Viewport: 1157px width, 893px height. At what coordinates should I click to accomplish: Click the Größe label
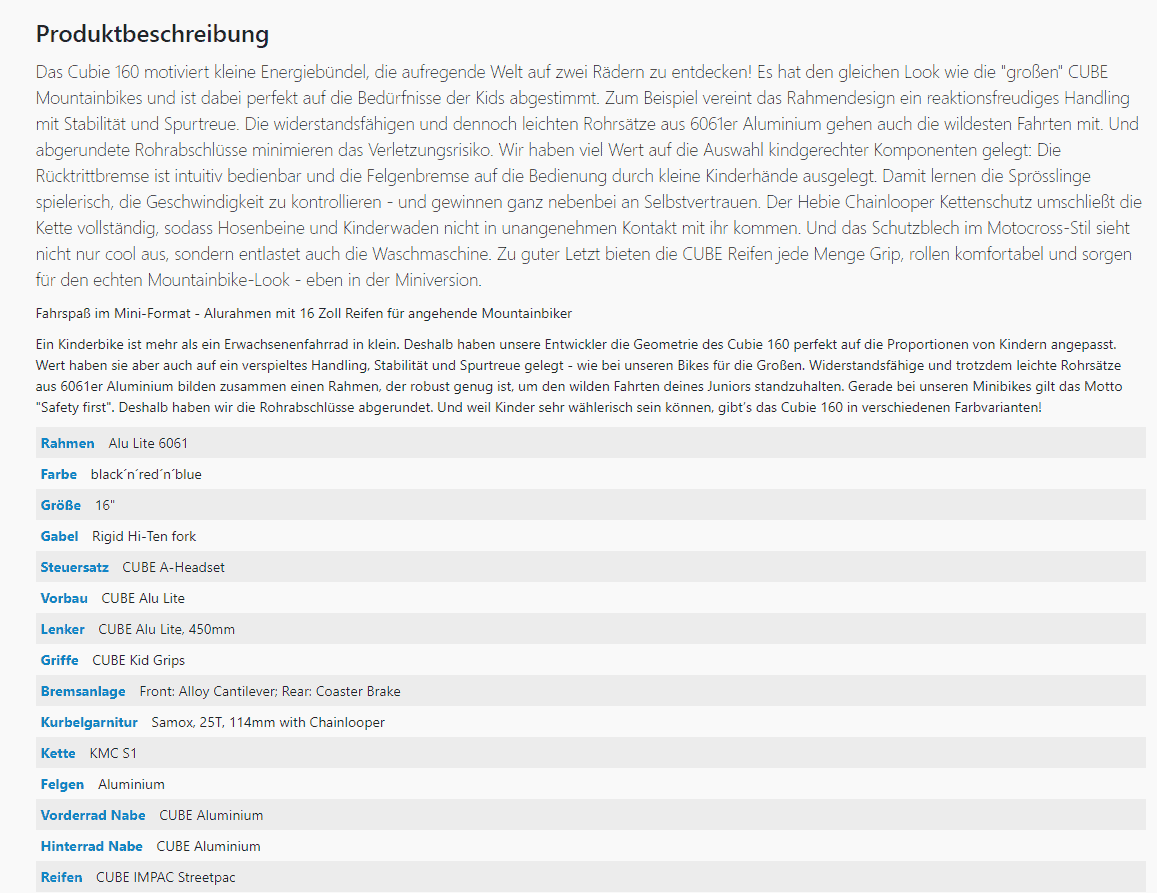tap(60, 505)
